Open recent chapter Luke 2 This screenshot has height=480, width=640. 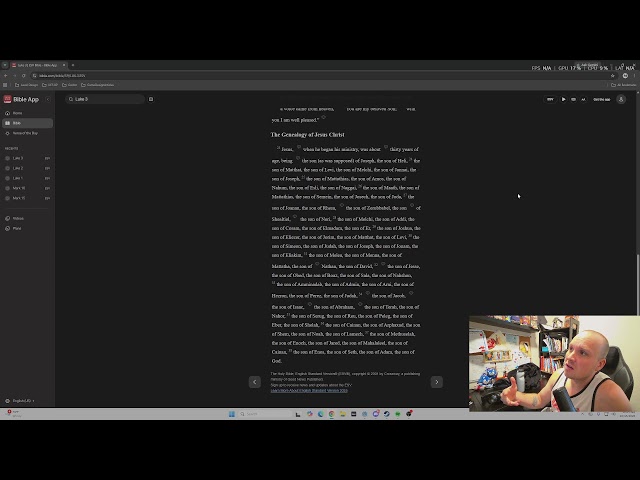pyautogui.click(x=27, y=168)
